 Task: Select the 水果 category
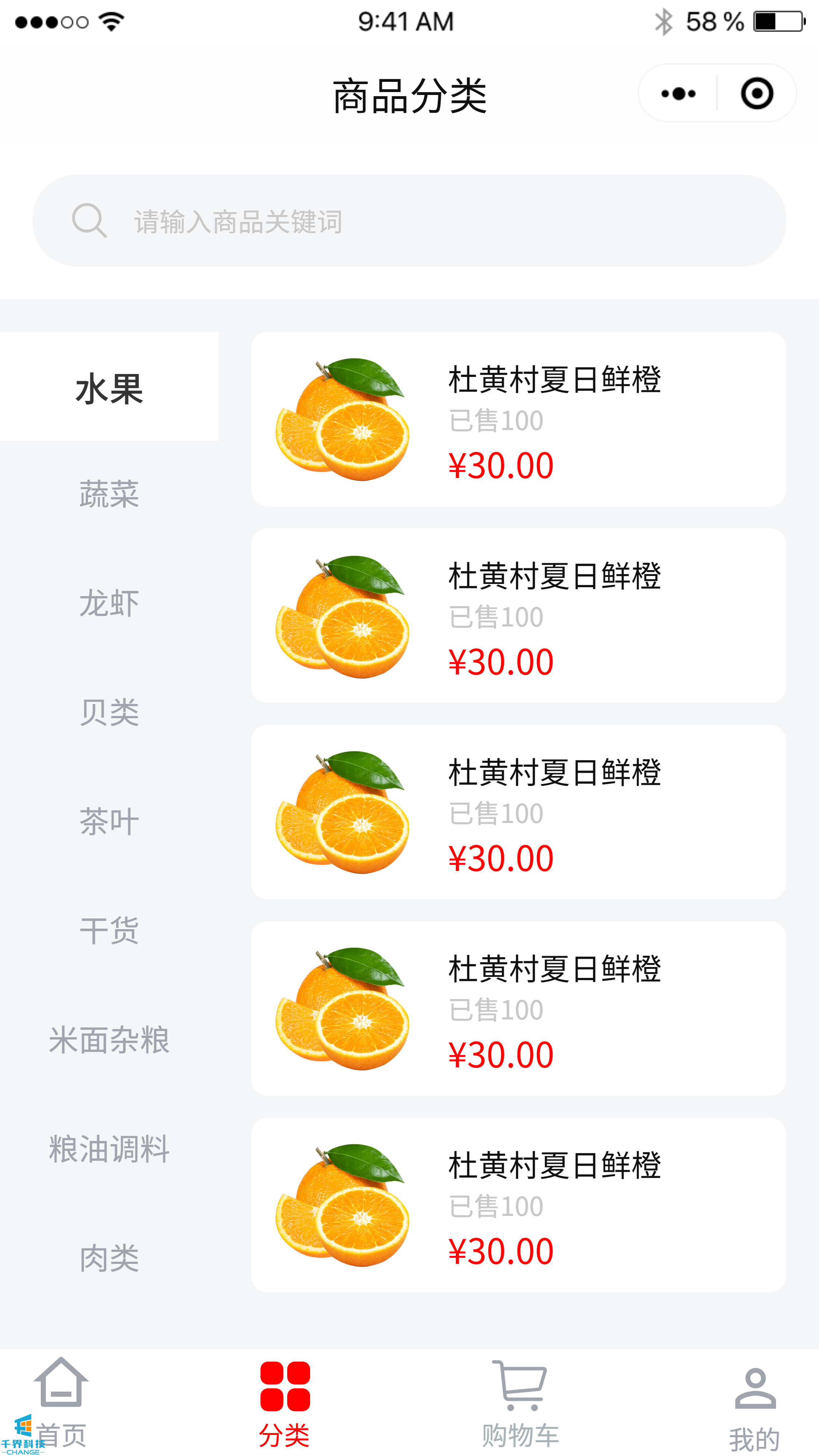(109, 388)
